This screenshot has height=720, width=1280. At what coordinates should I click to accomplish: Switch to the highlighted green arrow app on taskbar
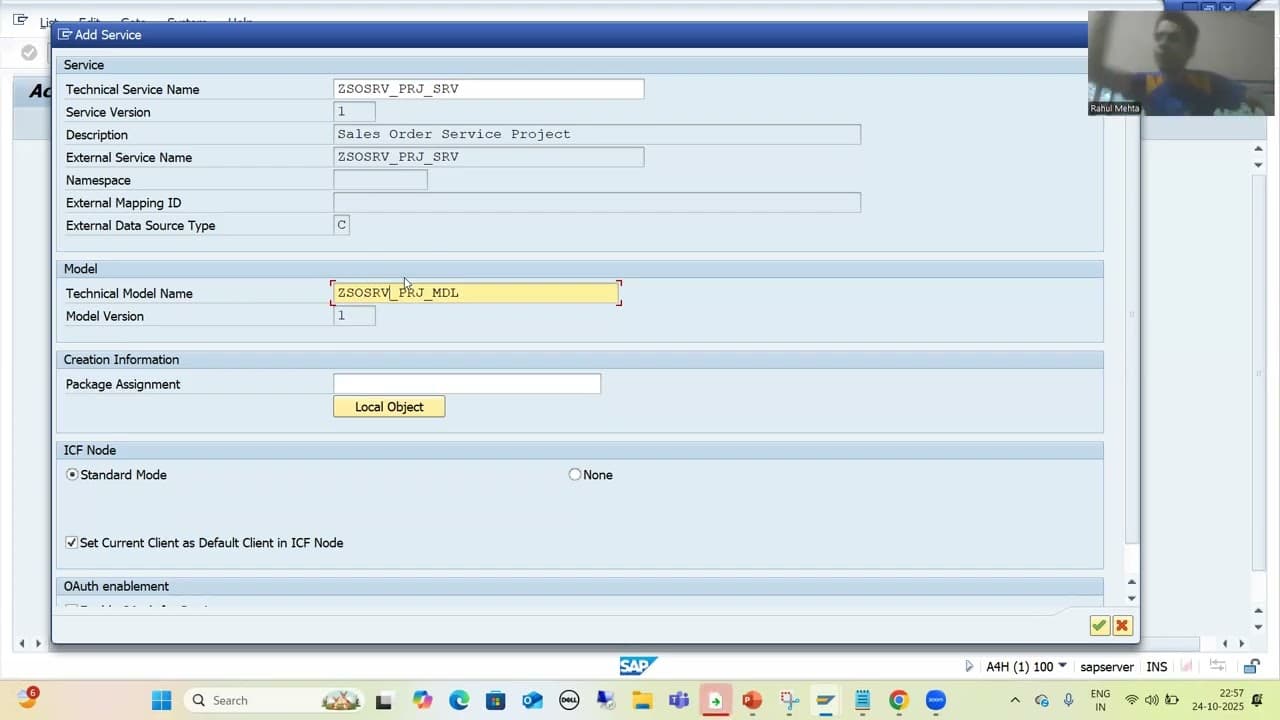pos(715,700)
